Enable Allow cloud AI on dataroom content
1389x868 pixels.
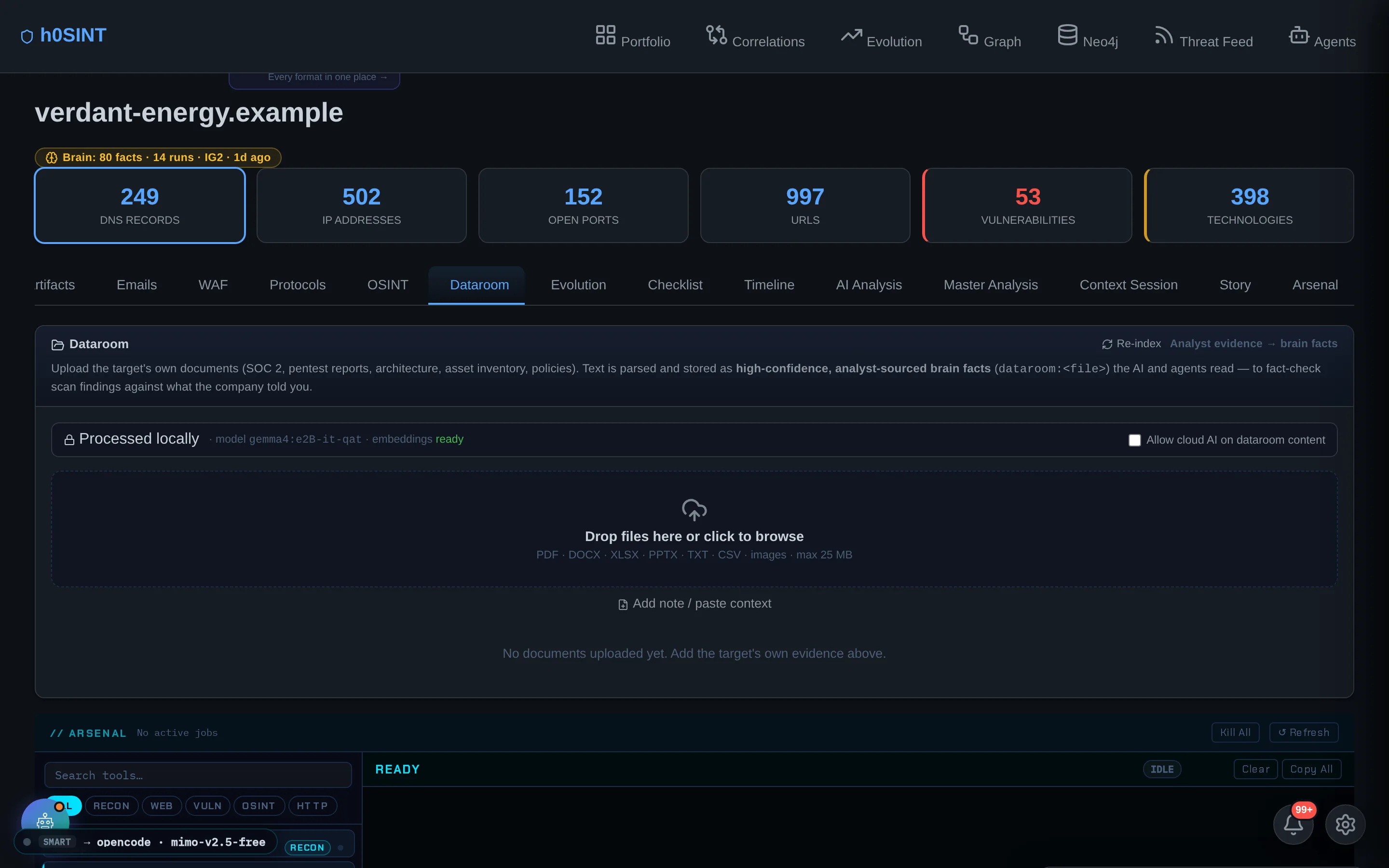1134,440
